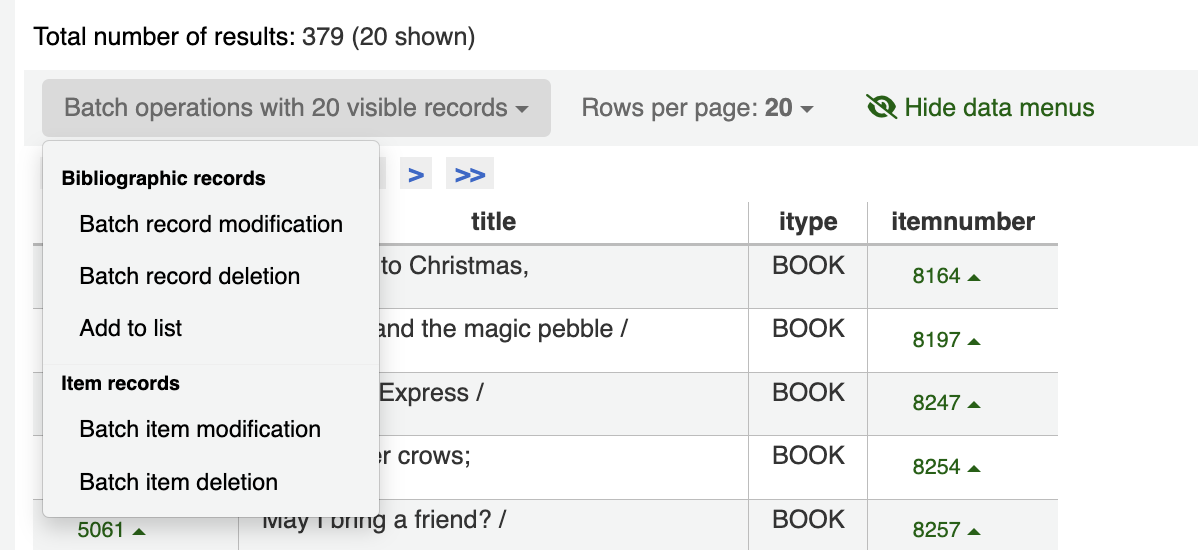Expand the Rows per page selector
This screenshot has width=1198, height=550.
click(x=697, y=108)
